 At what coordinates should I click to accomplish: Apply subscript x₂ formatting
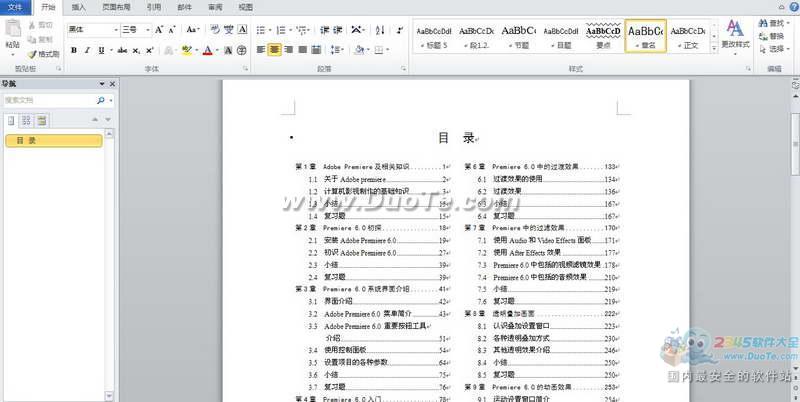click(136, 51)
